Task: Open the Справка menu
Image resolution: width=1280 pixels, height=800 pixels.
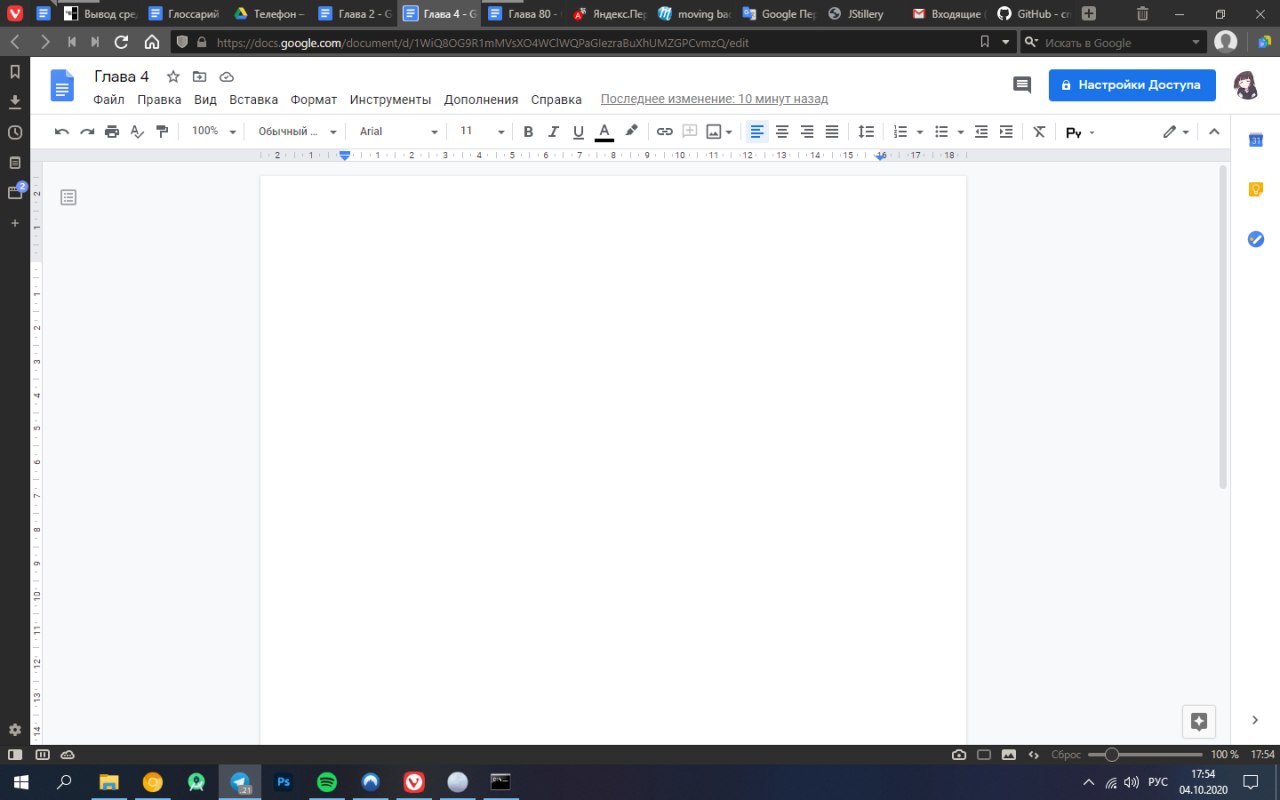Action: coord(556,99)
